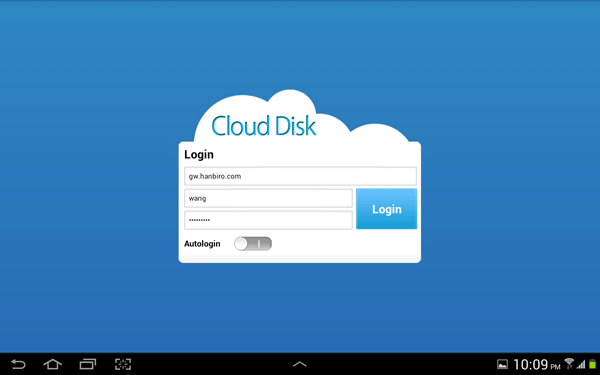The width and height of the screenshot is (600, 375).
Task: Go to the Home screen icon
Action: coord(52,364)
